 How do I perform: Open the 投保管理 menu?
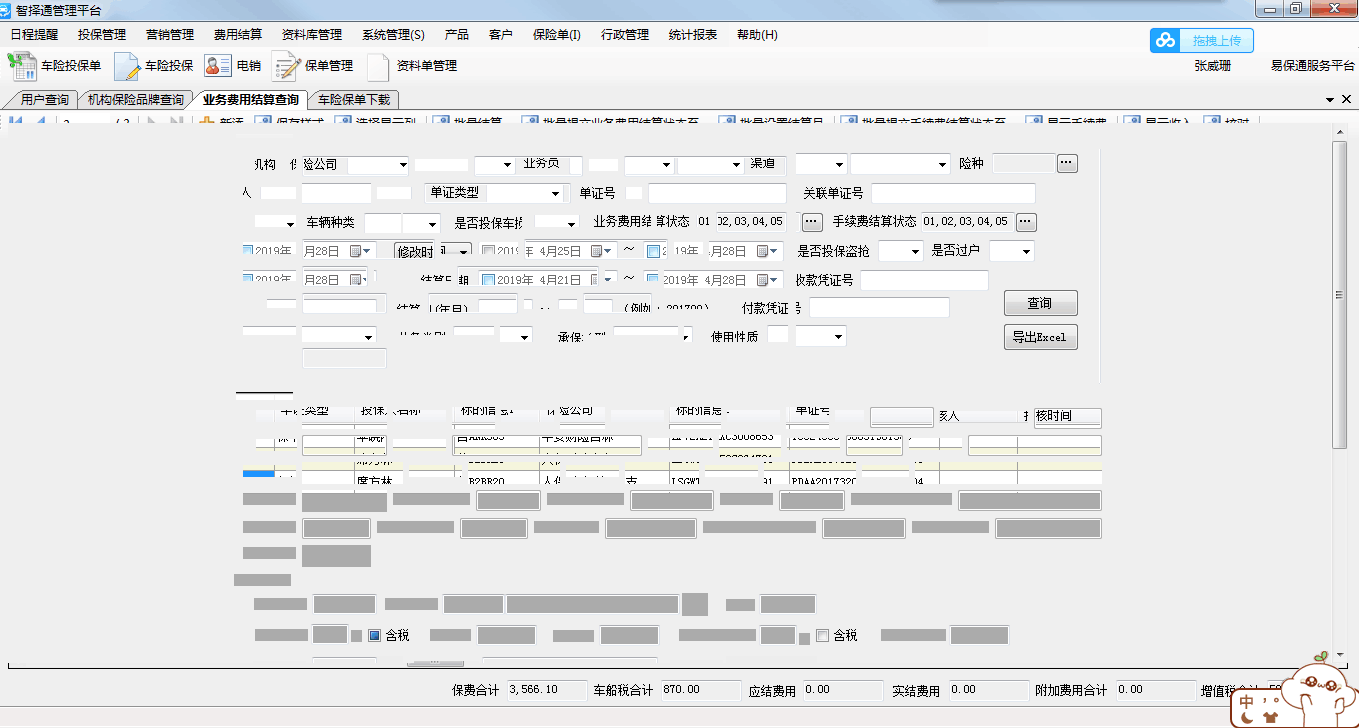click(x=102, y=34)
